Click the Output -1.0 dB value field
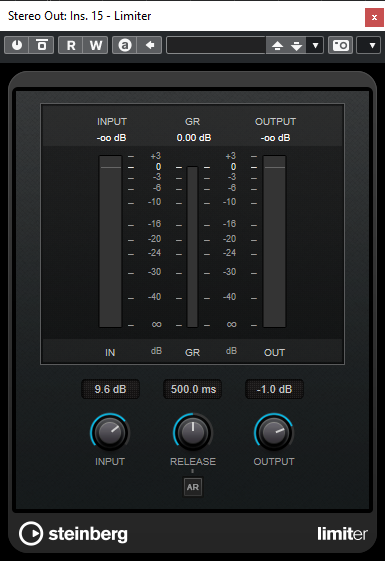Screen dimensions: 385x561 [x=274, y=389]
